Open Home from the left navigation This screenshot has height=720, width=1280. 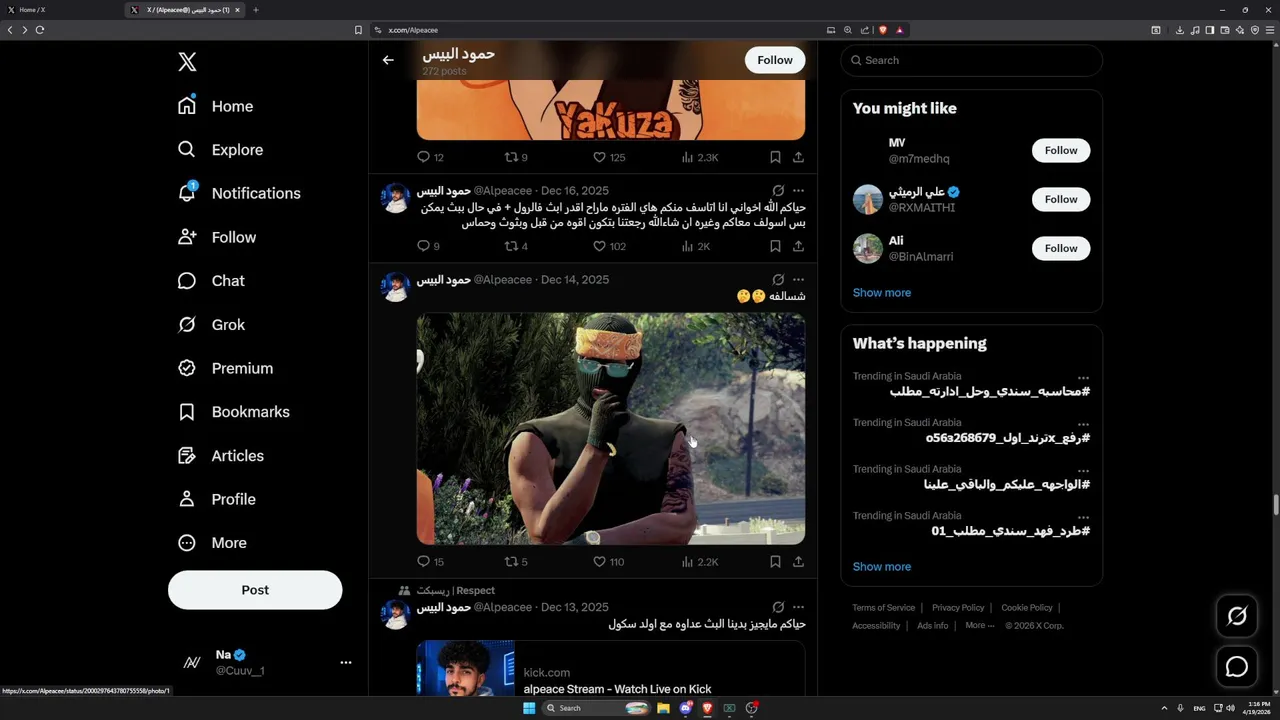tap(215, 106)
